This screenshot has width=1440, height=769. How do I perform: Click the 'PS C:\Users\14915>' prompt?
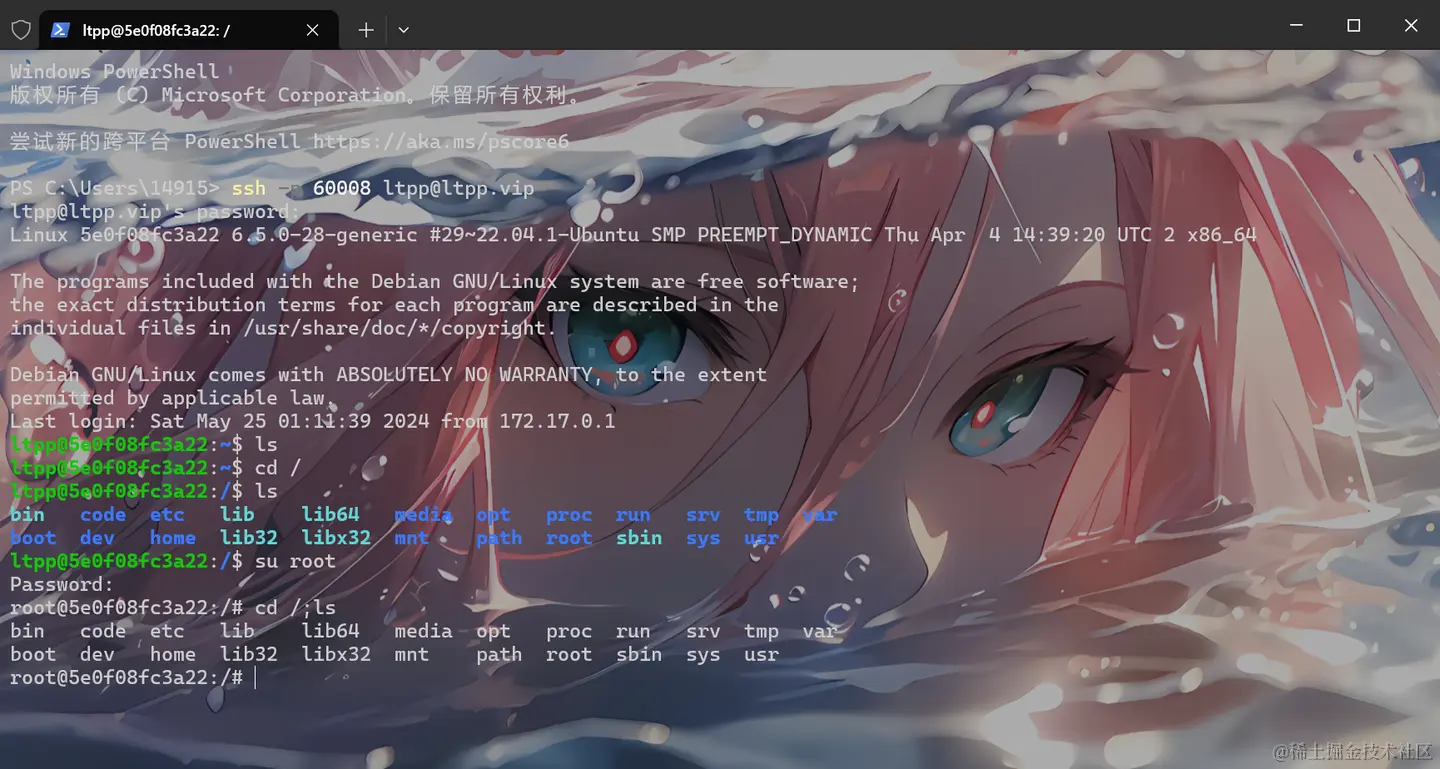(114, 188)
